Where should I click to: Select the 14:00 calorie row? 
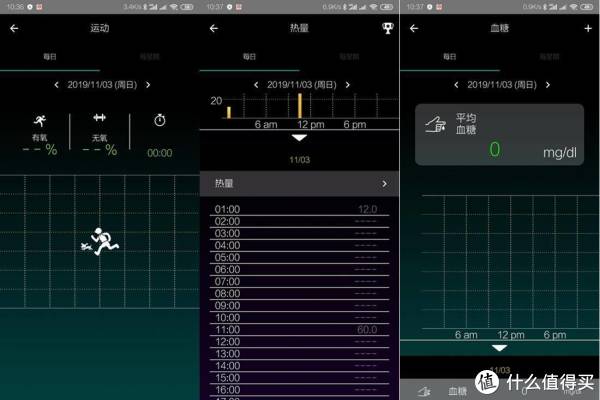[x=299, y=366]
